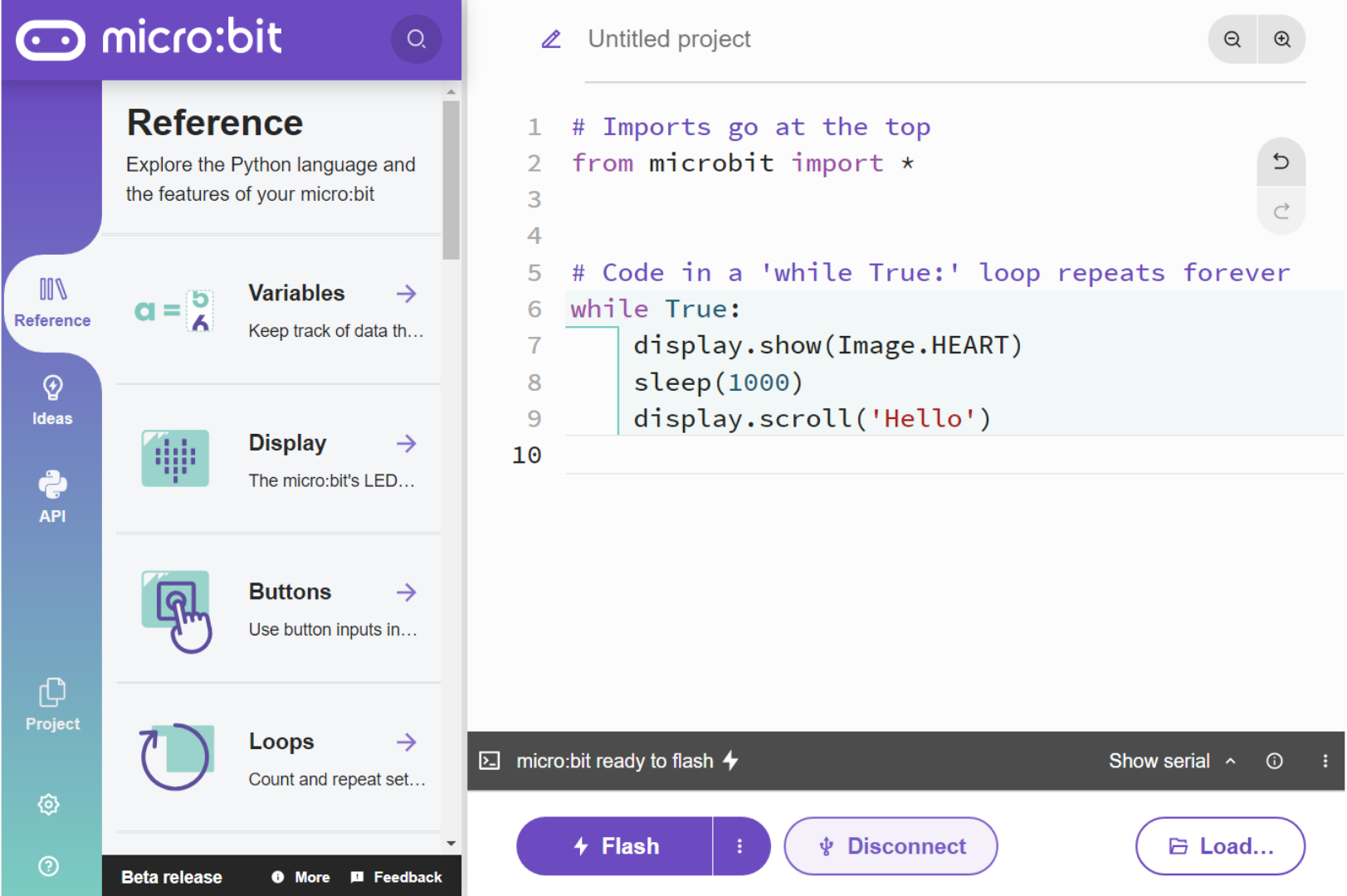
Task: Zoom out the code editor
Action: tap(1232, 39)
